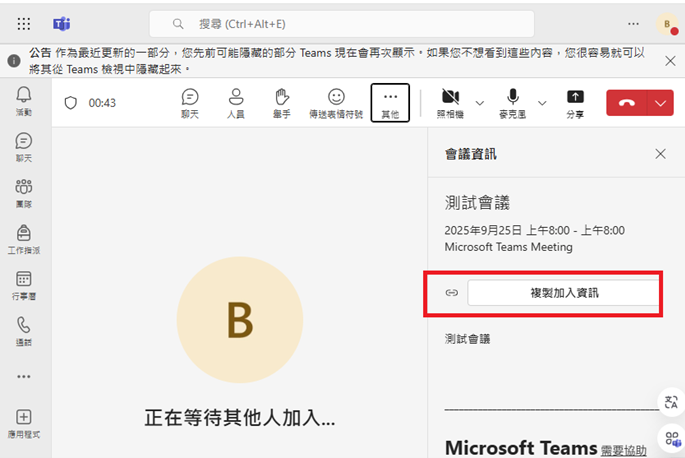The height and width of the screenshot is (458, 685).
Task: Raise hand with the 舉手 icon
Action: pyautogui.click(x=282, y=102)
